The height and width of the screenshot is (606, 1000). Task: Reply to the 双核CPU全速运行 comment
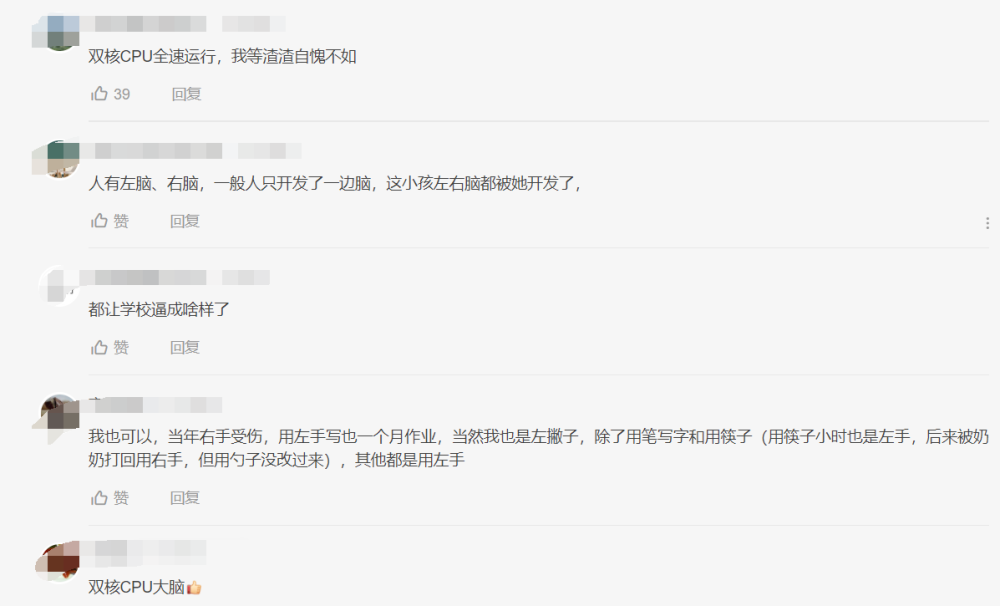pos(186,94)
